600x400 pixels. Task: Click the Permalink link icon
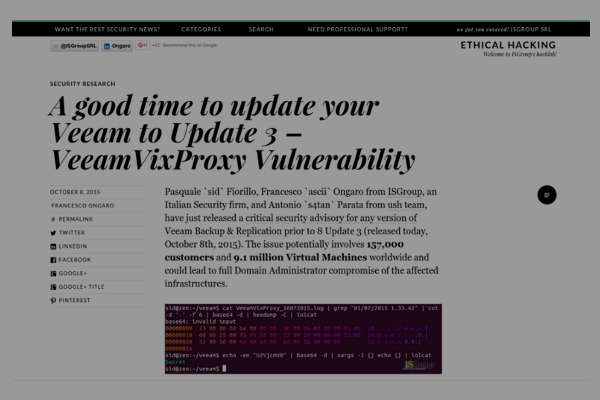tap(53, 217)
